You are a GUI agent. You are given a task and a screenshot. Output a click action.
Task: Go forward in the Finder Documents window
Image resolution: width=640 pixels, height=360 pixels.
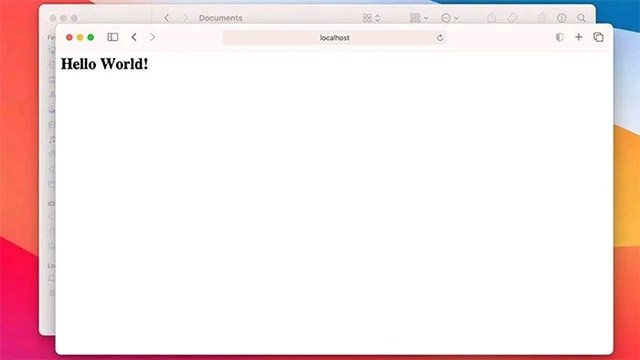pos(185,18)
